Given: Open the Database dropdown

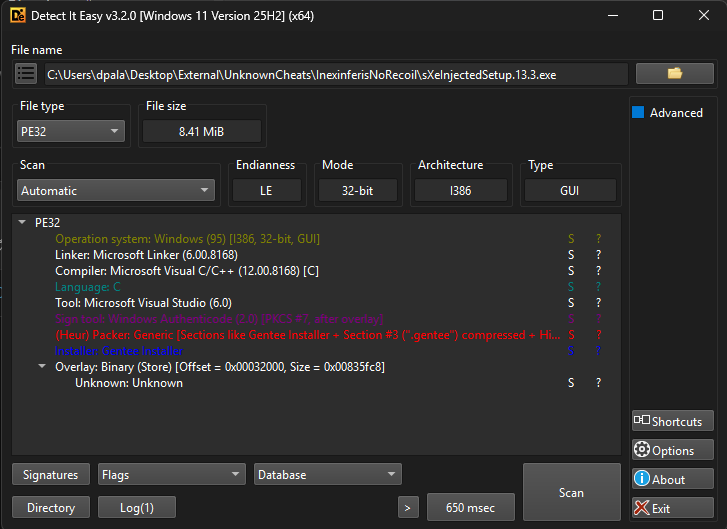Looking at the screenshot, I should pos(328,475).
